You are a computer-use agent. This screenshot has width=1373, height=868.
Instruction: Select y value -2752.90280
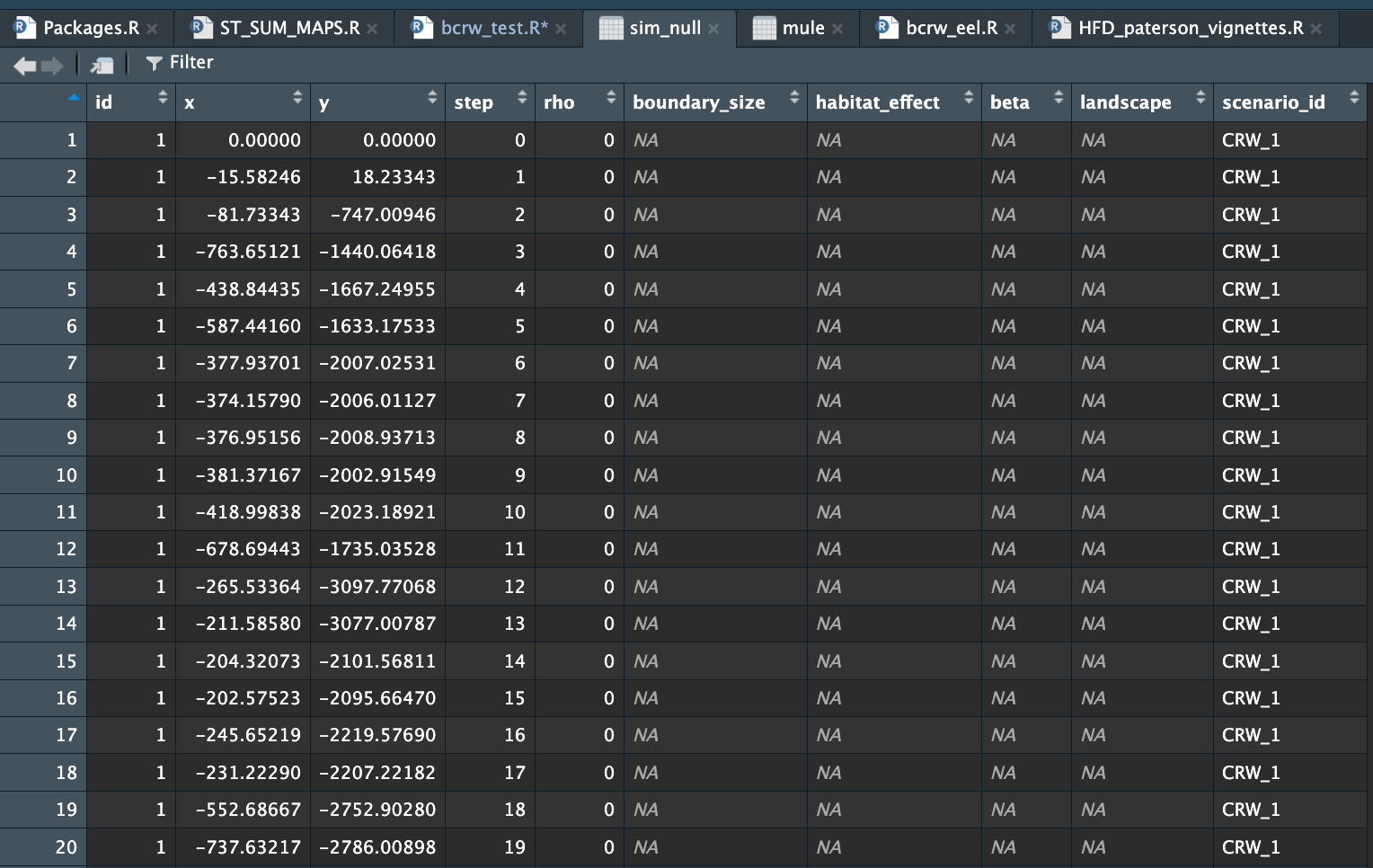tap(377, 810)
